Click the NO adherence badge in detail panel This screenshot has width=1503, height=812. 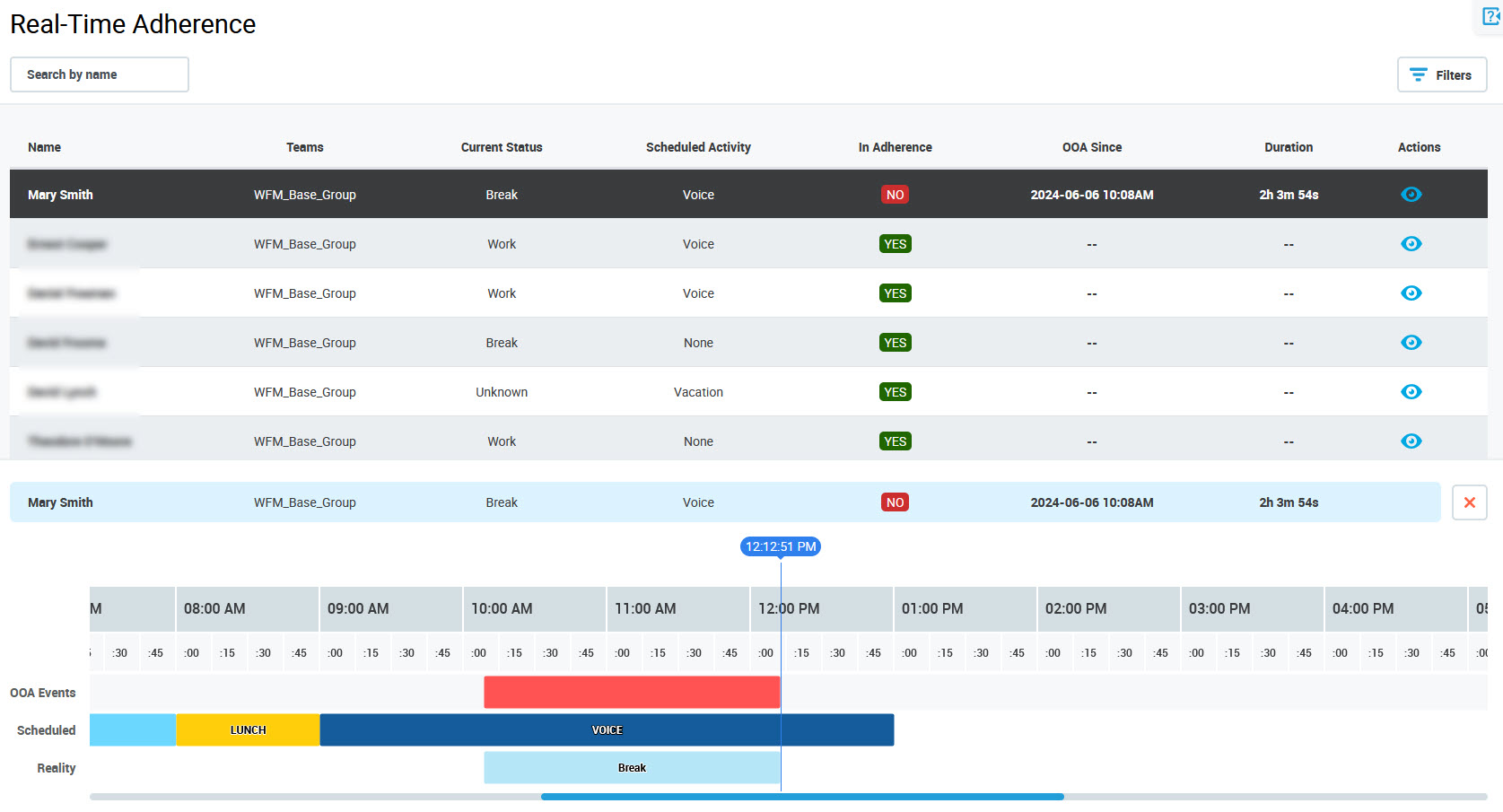[895, 502]
